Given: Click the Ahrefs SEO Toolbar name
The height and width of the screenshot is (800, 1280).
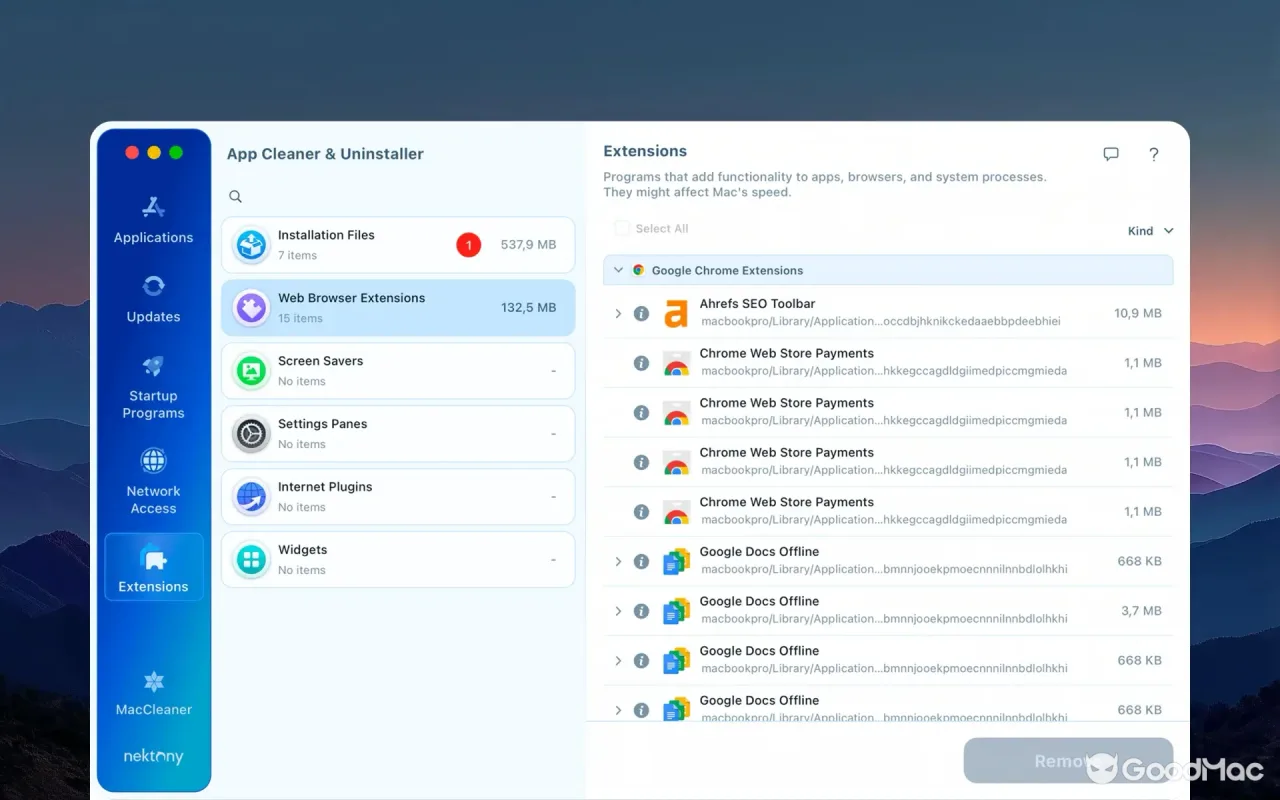Looking at the screenshot, I should (x=757, y=304).
